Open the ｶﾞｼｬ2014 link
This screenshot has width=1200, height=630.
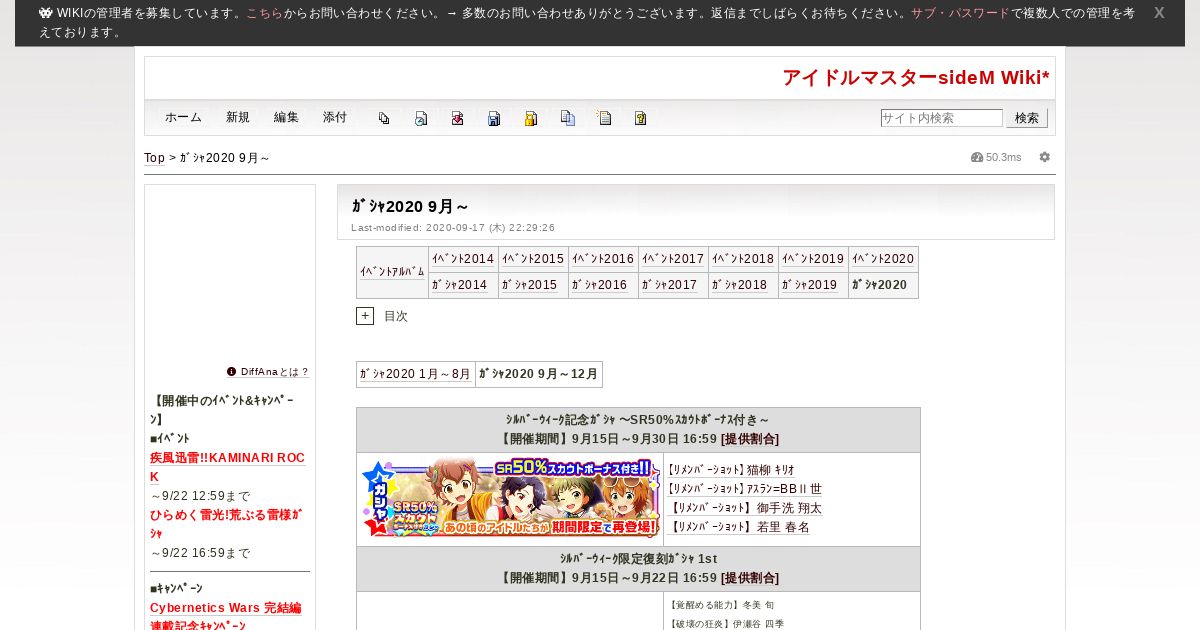(x=460, y=285)
